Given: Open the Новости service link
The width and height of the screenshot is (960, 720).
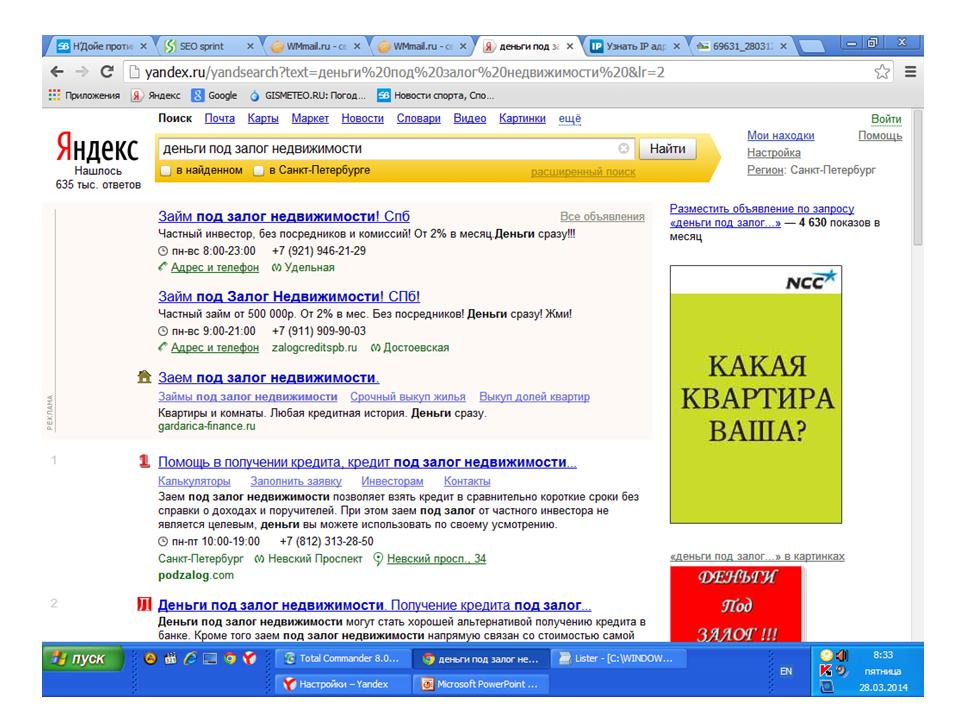Looking at the screenshot, I should point(362,118).
